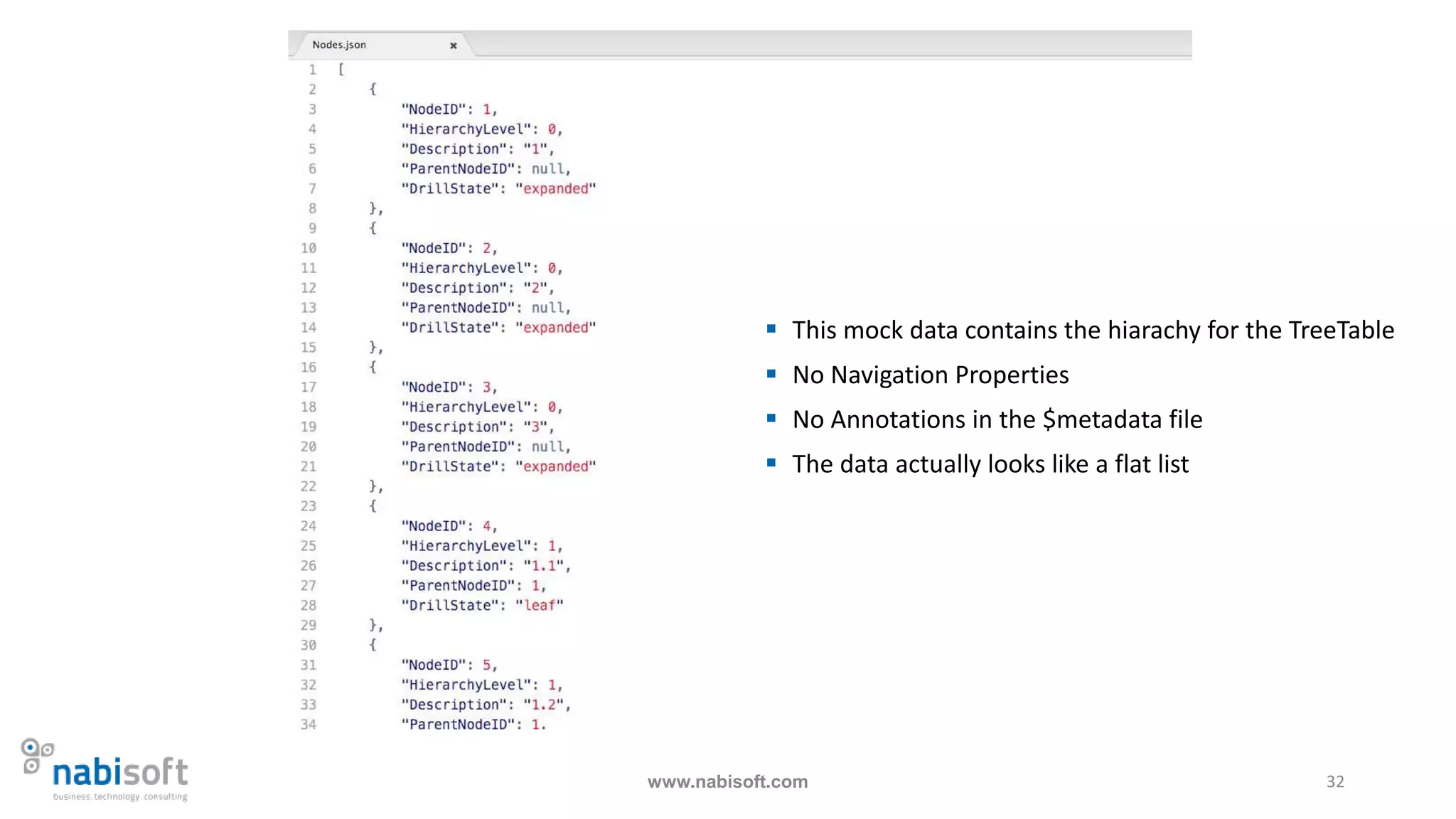Click the bullet about mock data hiarachy
The image size is (1456, 819).
[x=1093, y=331]
